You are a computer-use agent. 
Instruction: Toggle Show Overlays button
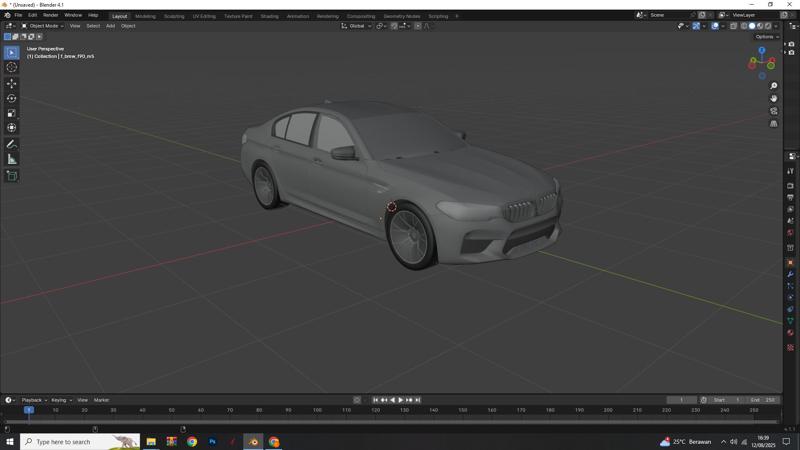click(715, 26)
